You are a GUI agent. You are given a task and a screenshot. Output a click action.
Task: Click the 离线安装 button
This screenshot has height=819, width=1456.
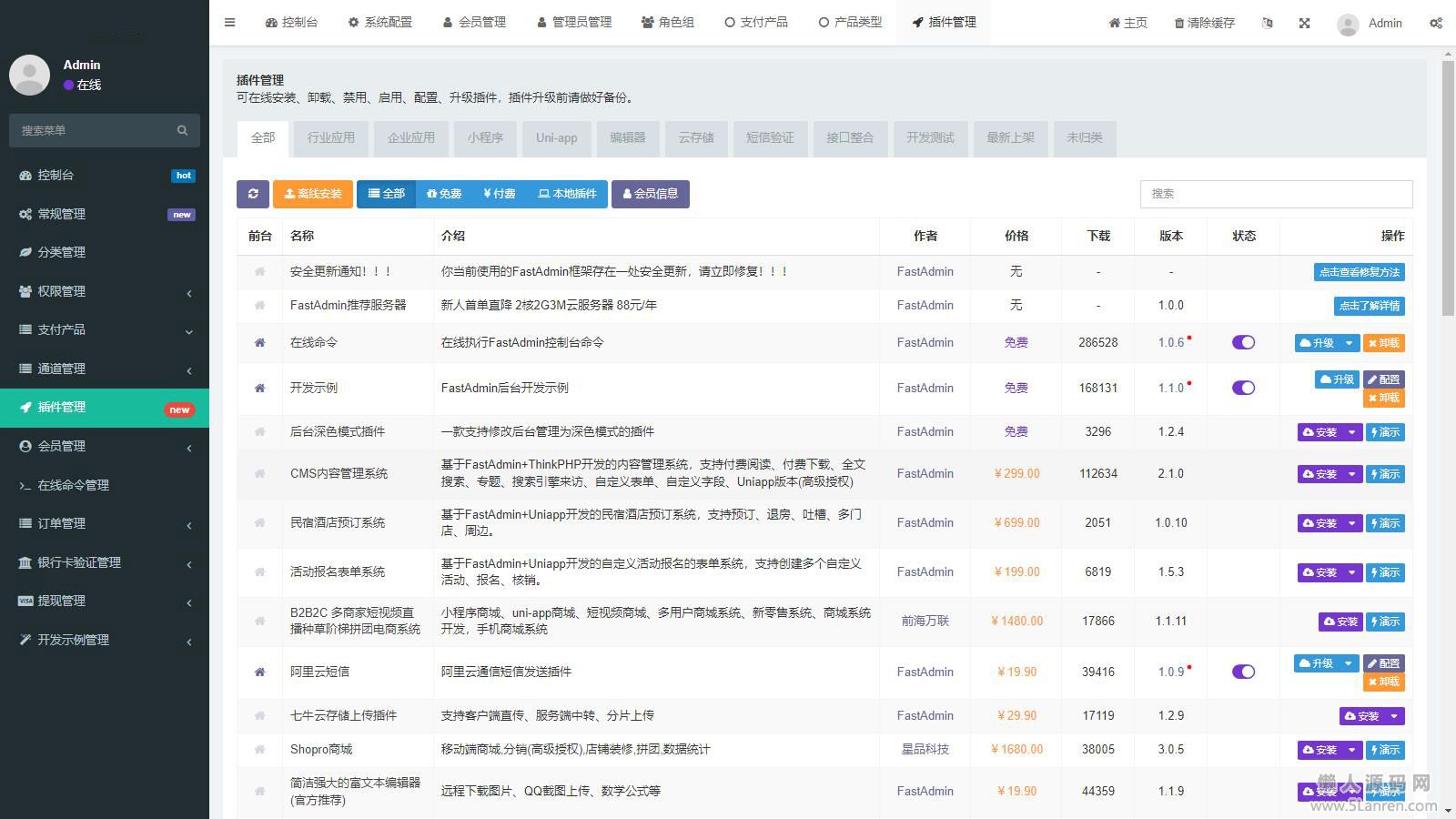point(312,194)
